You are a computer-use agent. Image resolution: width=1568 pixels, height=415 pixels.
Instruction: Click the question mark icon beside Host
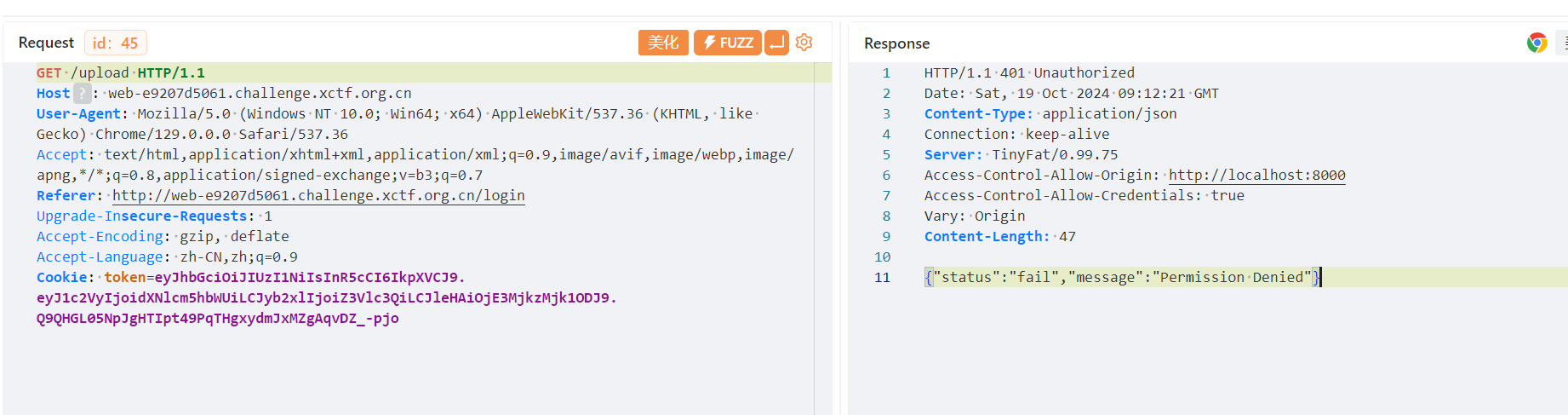tap(82, 93)
